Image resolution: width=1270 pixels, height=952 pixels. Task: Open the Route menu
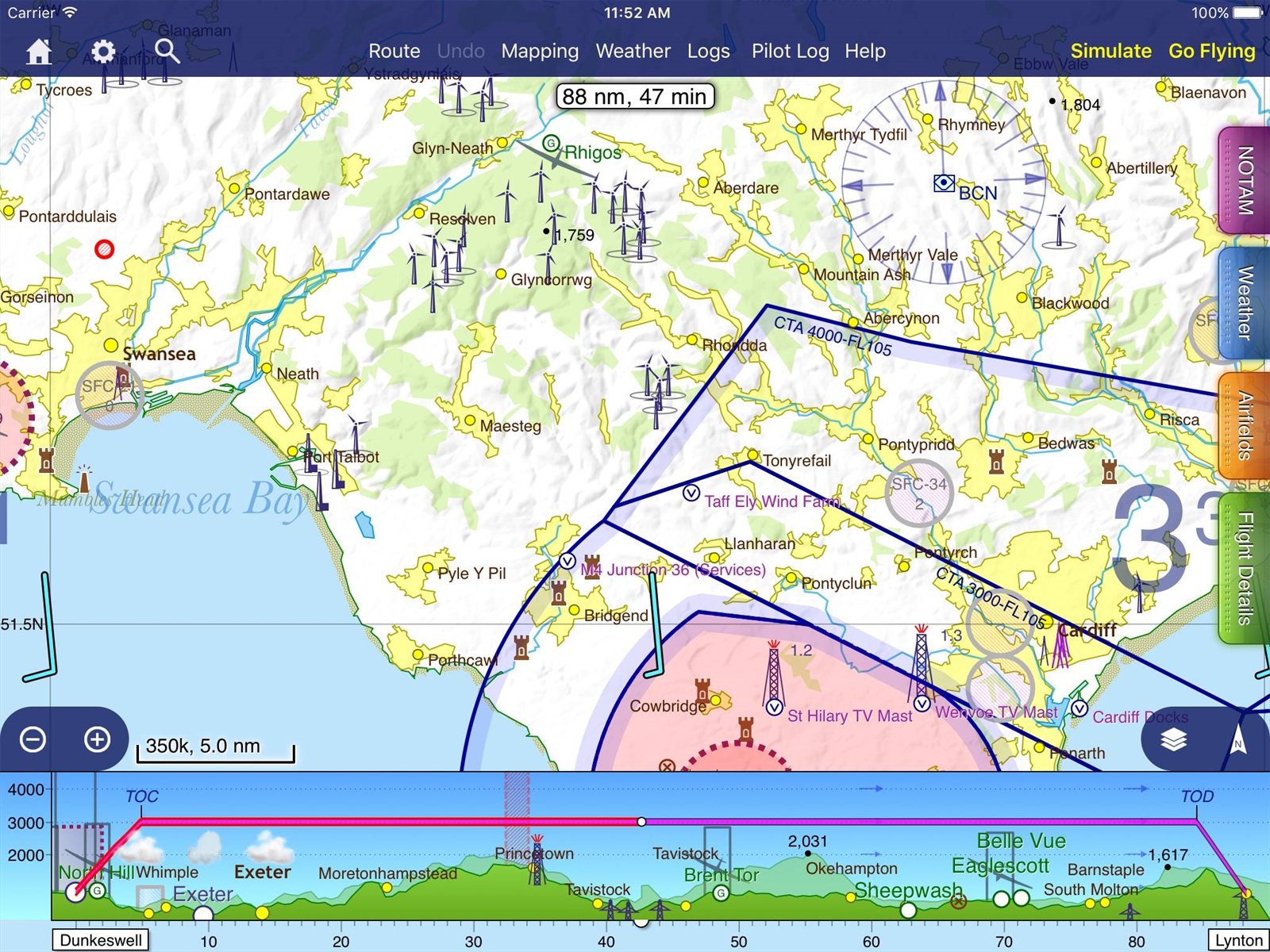coord(394,52)
